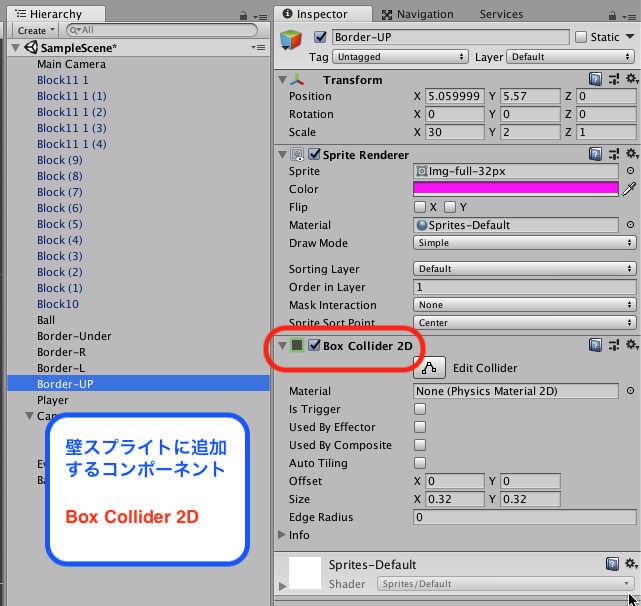Click the Inspector lock icon
The image size is (641, 606).
(x=611, y=15)
